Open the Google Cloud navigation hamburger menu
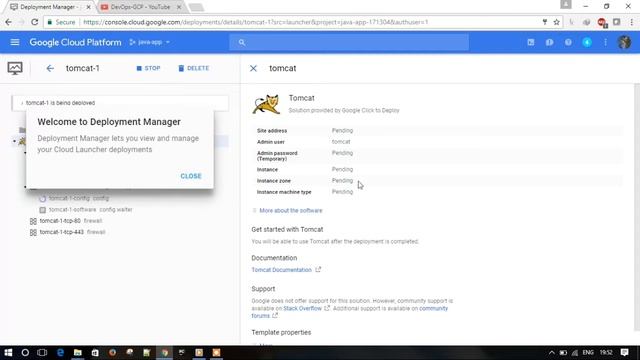 15,42
